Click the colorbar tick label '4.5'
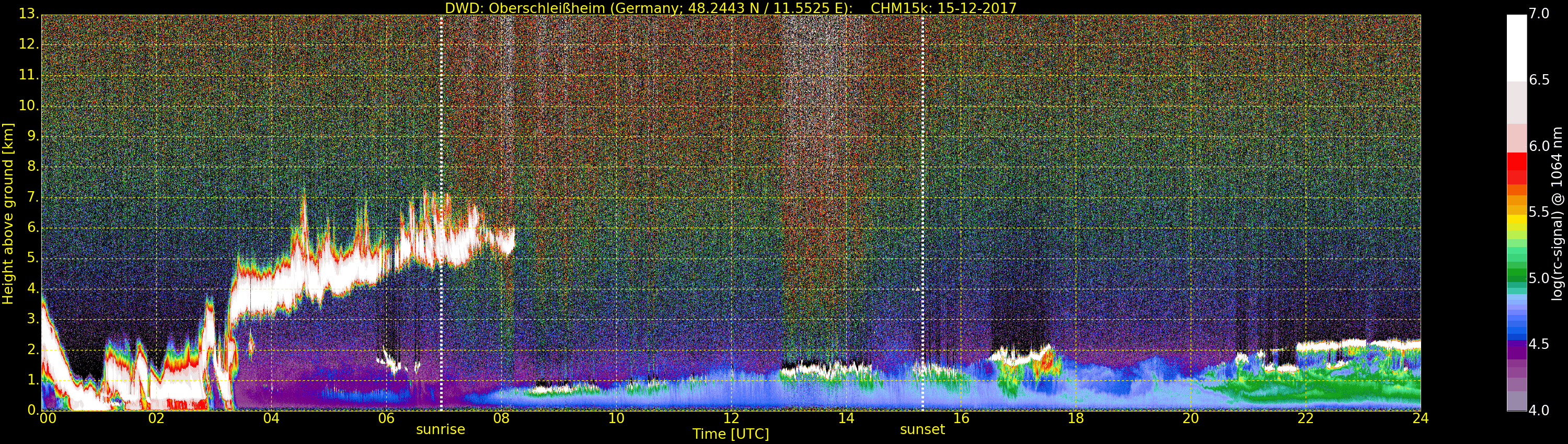 (1539, 344)
